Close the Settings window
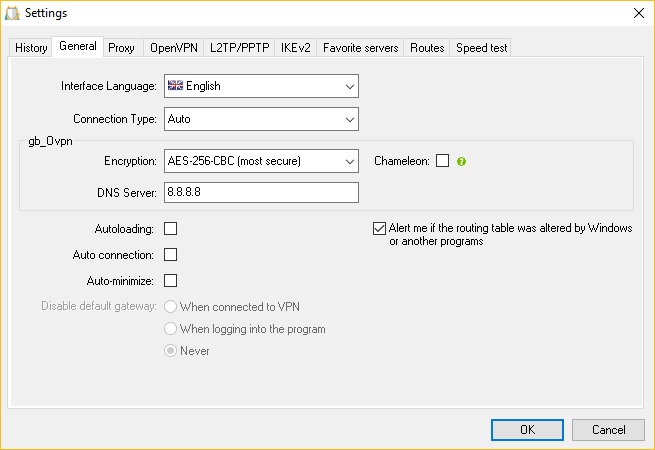Viewport: 655px width, 450px height. tap(639, 13)
